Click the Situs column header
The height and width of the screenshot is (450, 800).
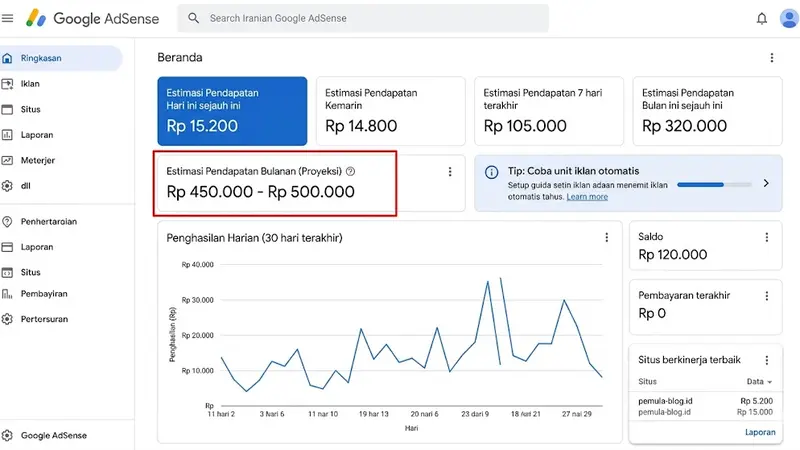(x=647, y=382)
